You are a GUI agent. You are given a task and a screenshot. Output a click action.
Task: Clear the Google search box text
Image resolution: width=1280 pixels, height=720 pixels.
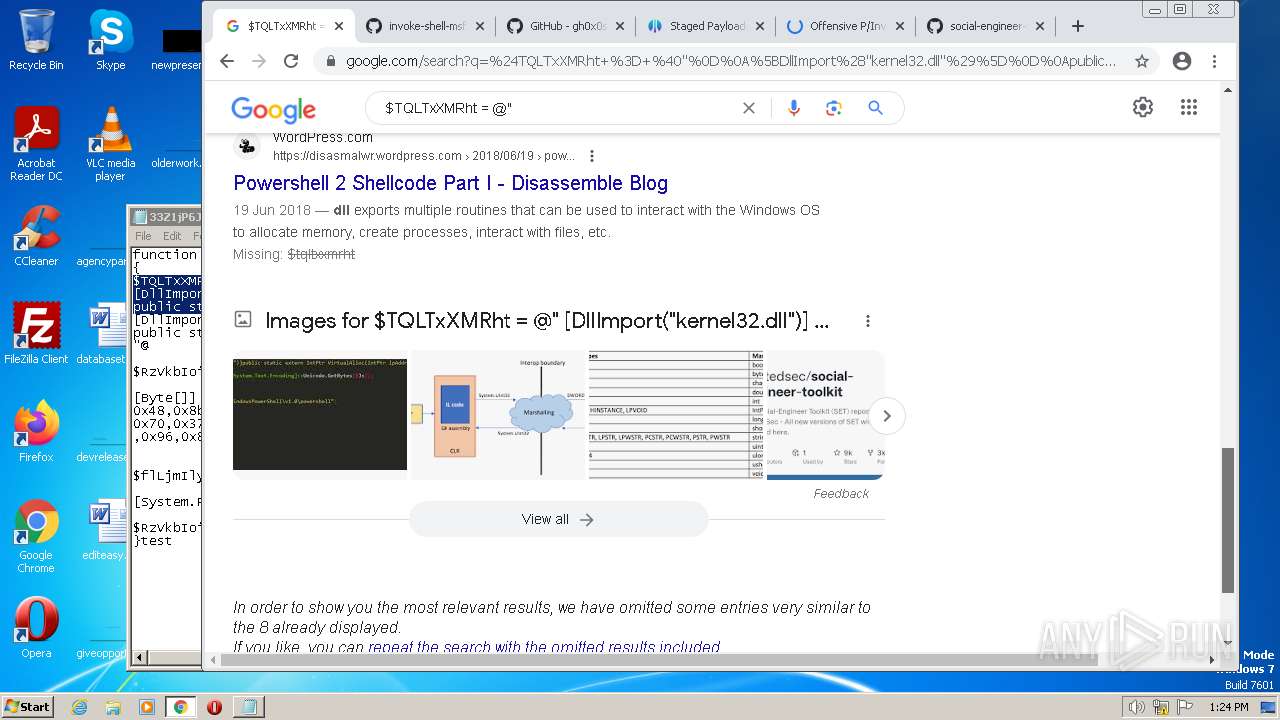[748, 108]
